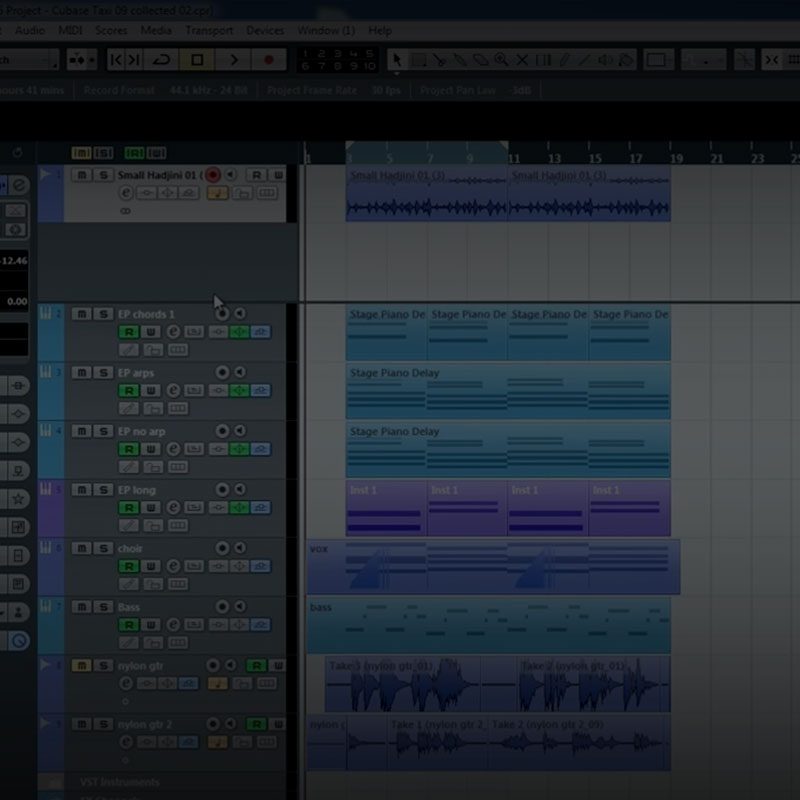Open the Help menu

pos(380,31)
